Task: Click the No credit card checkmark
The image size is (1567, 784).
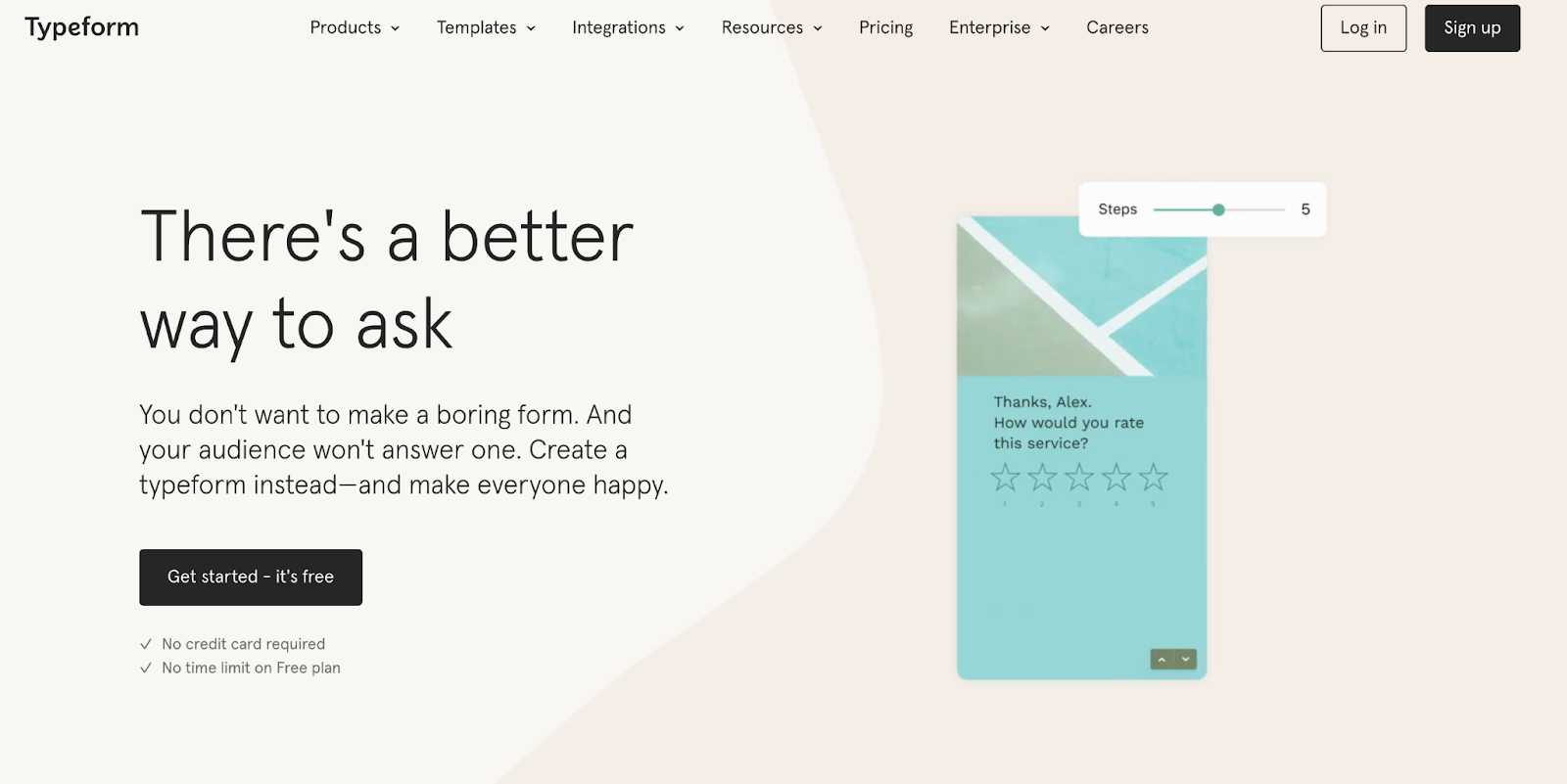Action: pos(146,644)
